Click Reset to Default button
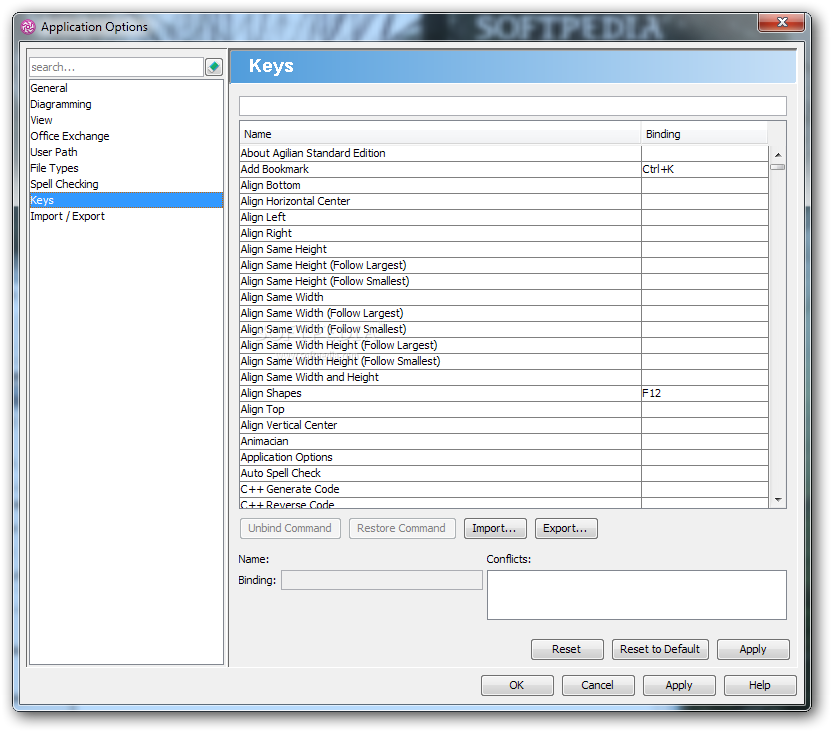This screenshot has width=832, height=732. pyautogui.click(x=660, y=649)
